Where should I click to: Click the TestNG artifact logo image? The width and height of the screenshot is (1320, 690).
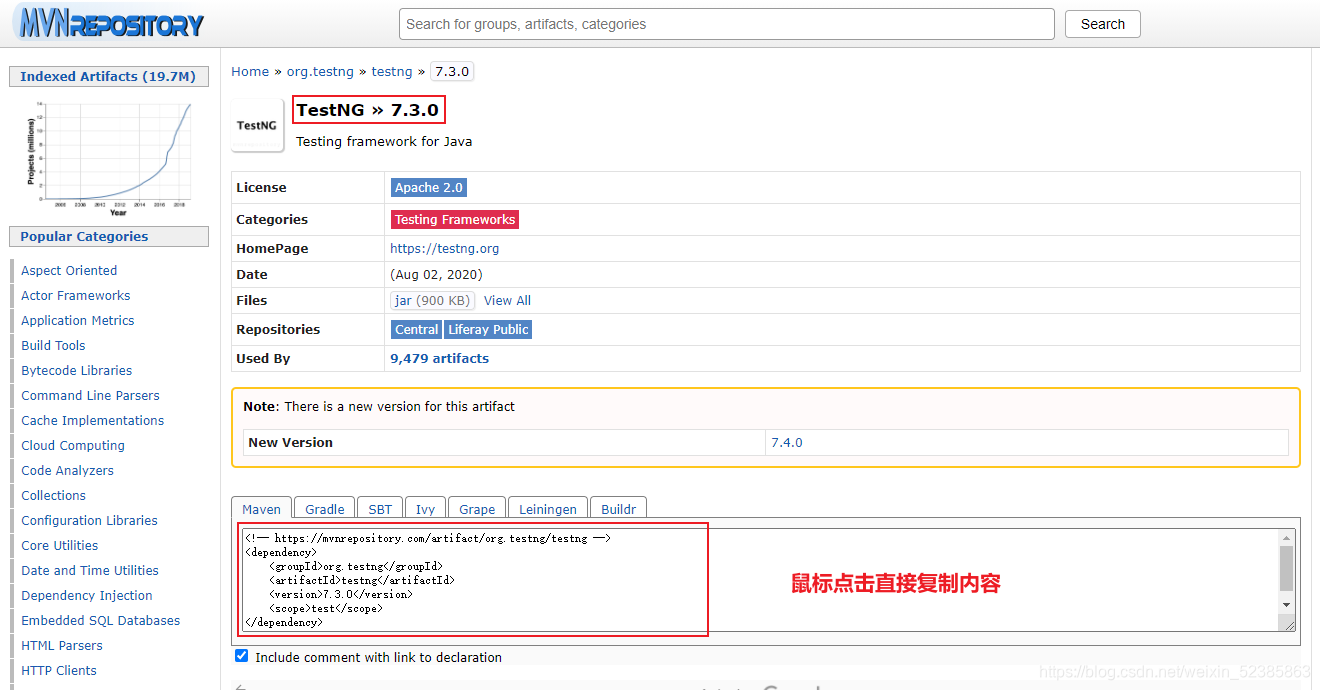[x=257, y=125]
